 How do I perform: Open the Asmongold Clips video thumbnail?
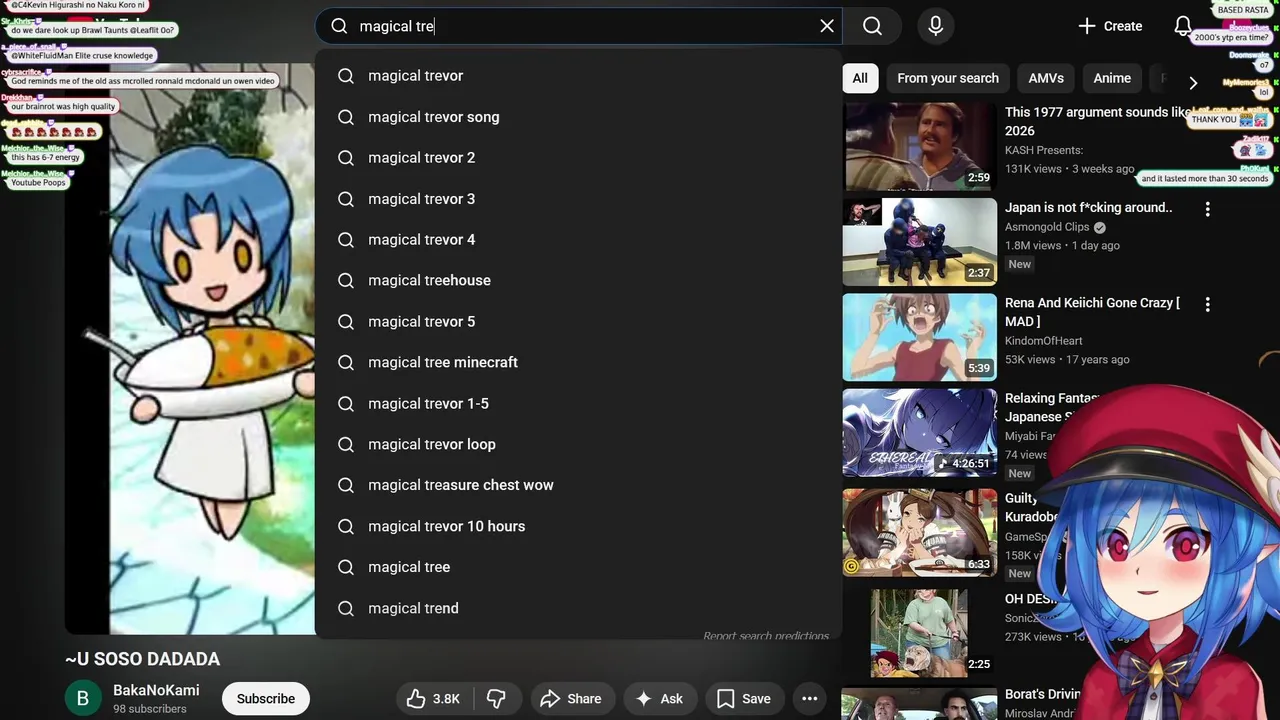(920, 242)
